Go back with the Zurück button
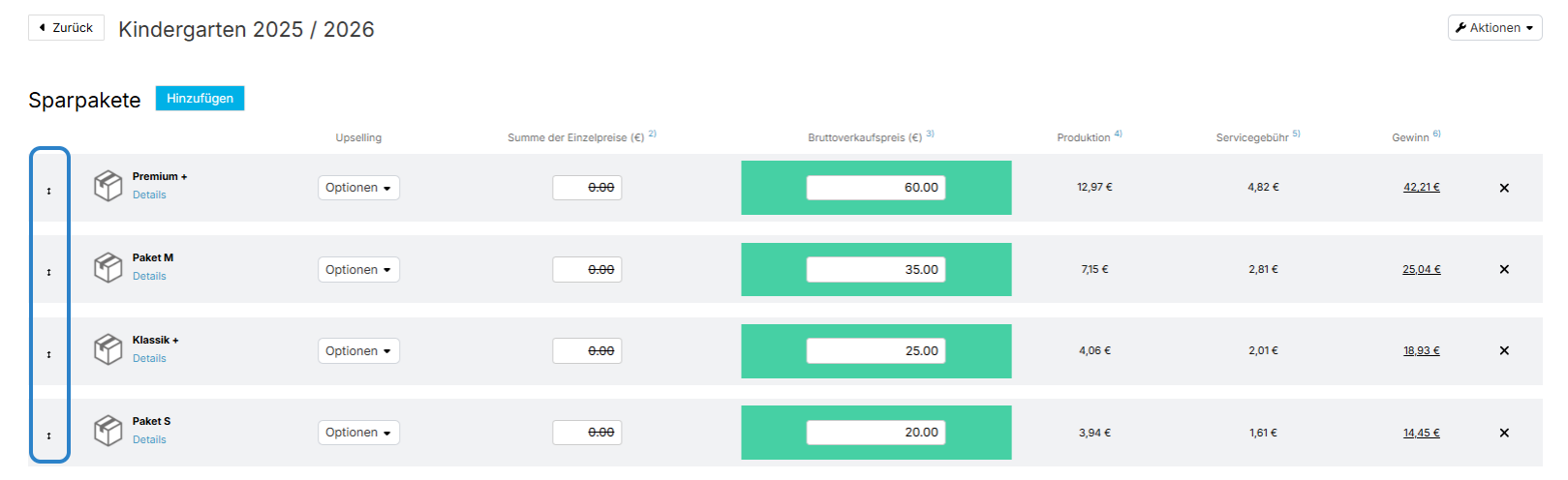 (66, 28)
